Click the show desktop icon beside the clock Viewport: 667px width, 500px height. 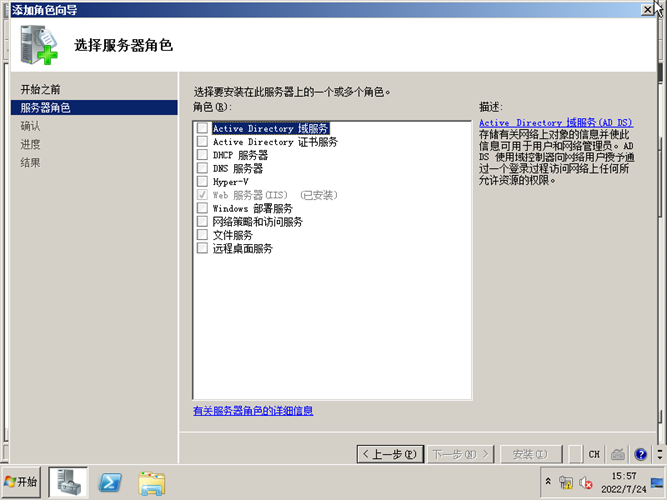click(x=657, y=483)
